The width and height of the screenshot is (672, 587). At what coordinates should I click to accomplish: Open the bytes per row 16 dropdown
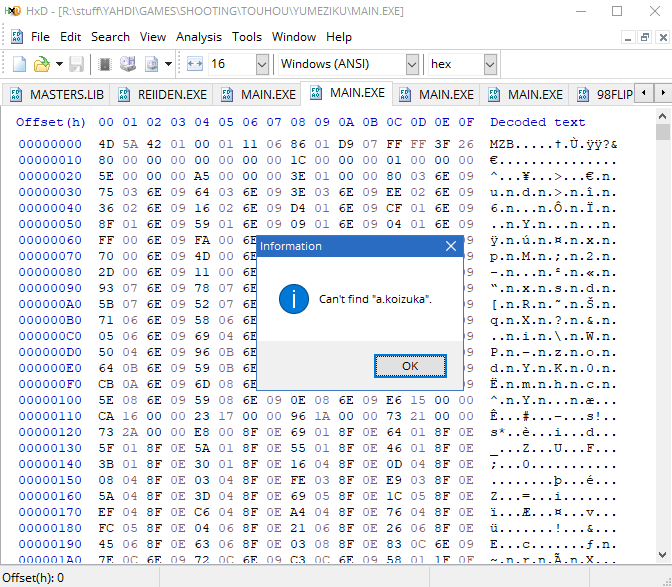pyautogui.click(x=262, y=65)
